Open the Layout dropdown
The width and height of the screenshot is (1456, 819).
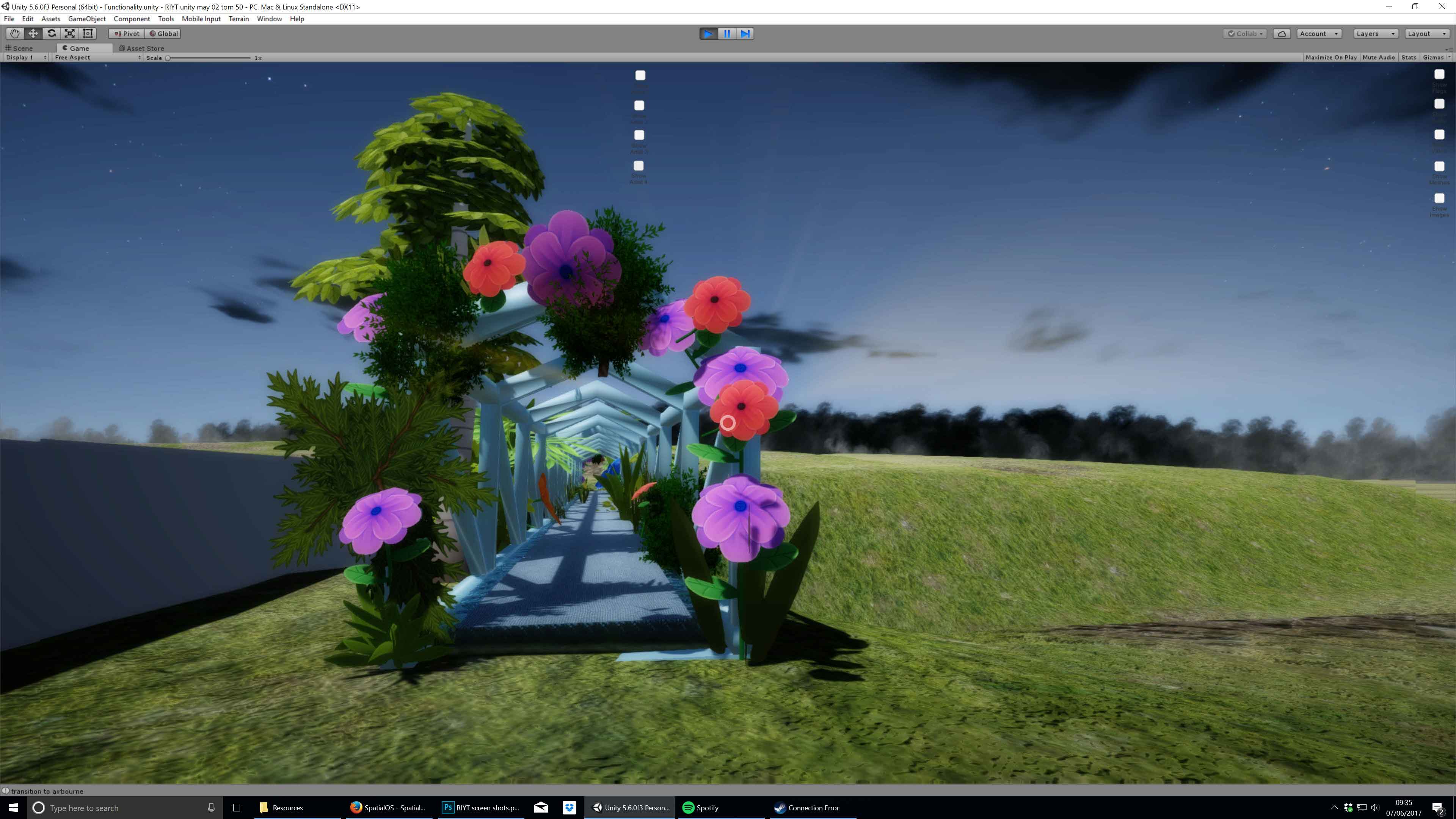(1426, 34)
